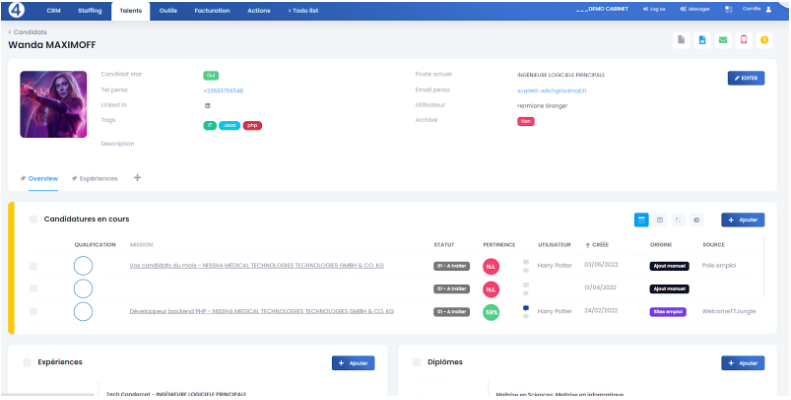791x400 pixels.
Task: Open the Staffing menu
Action: tap(90, 11)
